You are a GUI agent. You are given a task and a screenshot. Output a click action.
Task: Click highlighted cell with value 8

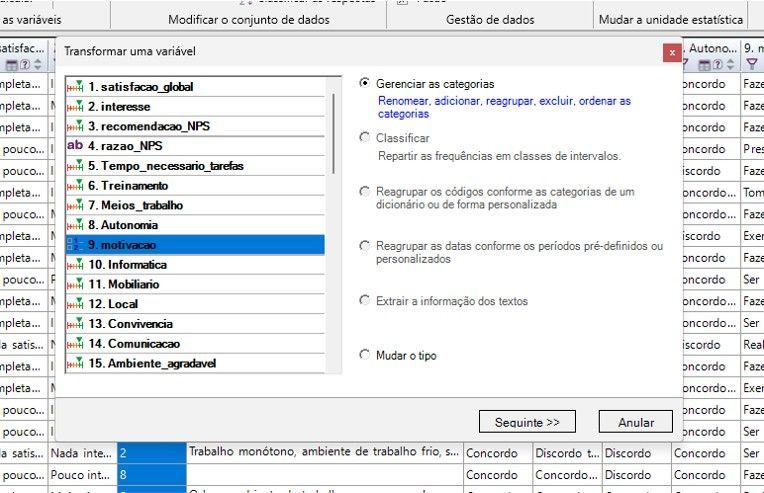tap(152, 474)
